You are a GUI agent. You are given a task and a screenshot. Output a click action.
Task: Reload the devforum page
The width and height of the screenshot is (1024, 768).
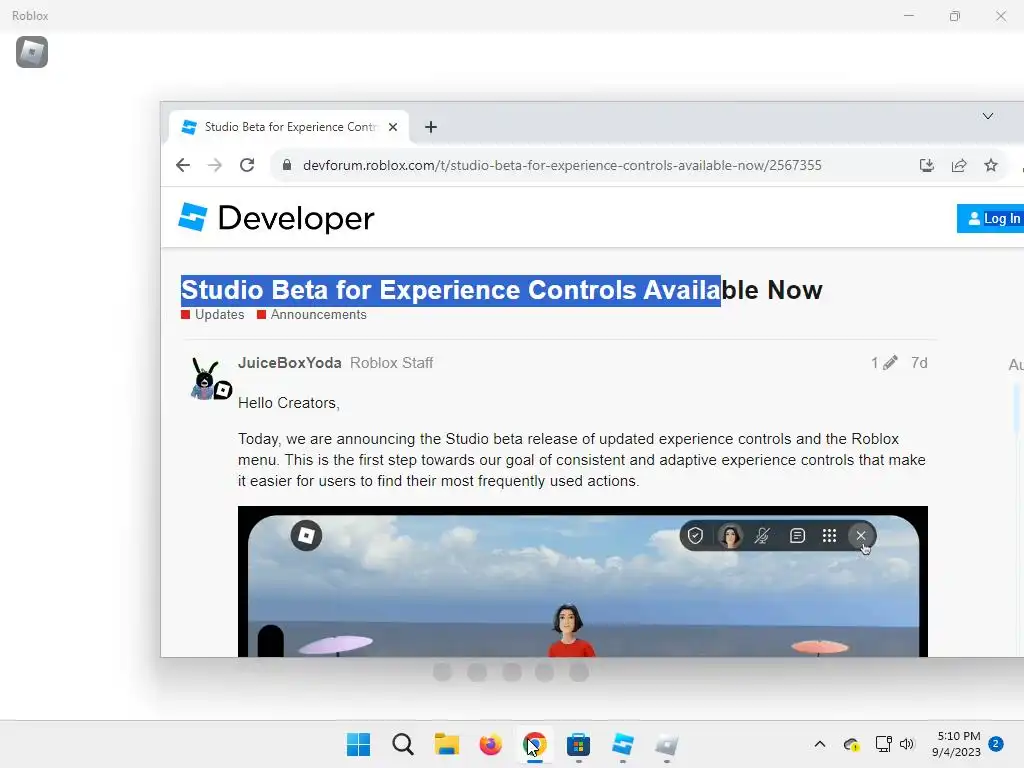pos(247,165)
